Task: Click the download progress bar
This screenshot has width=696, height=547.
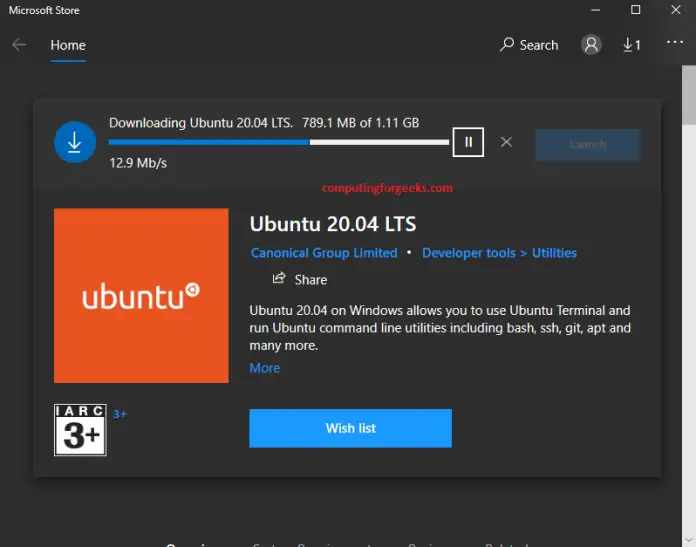Action: 278,142
